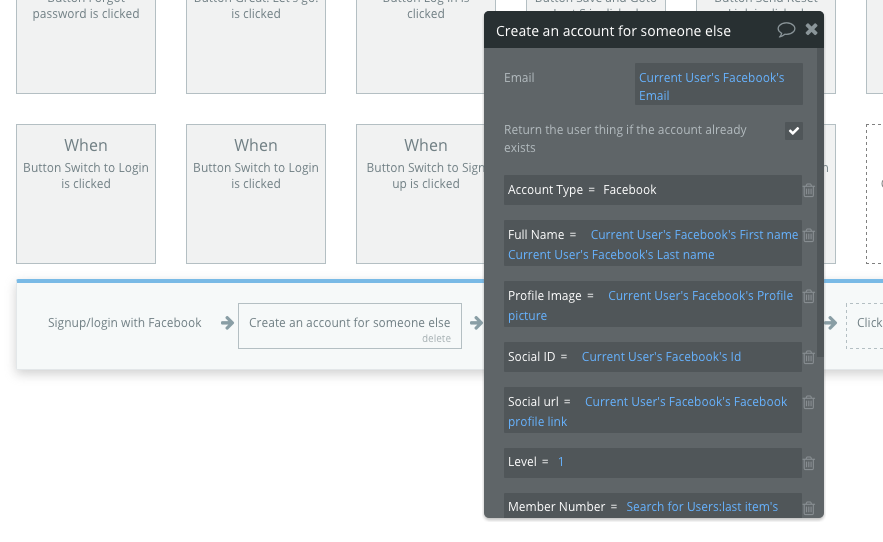Delete the Social ID field row
883x542 pixels.
(x=809, y=357)
